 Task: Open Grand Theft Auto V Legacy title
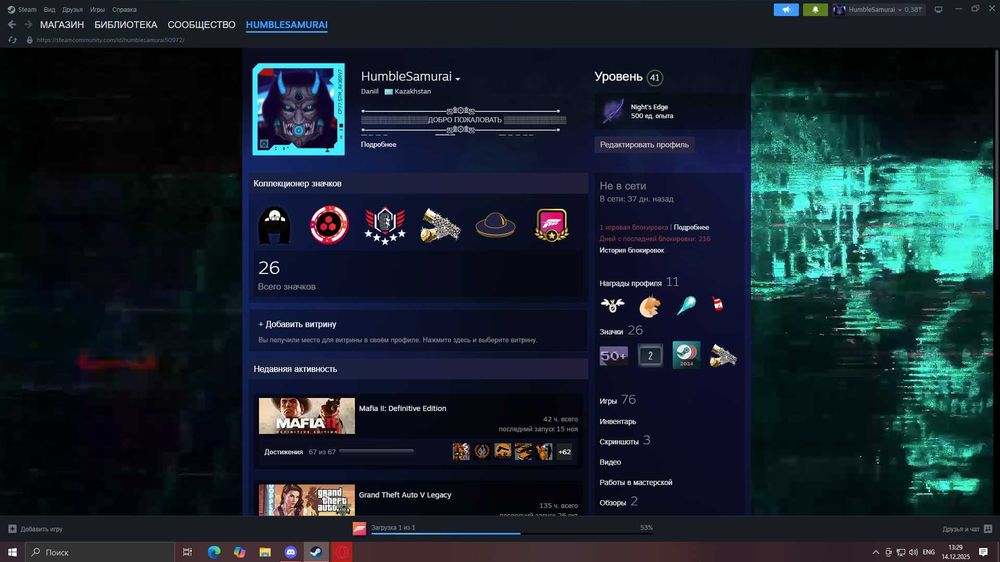tap(405, 495)
